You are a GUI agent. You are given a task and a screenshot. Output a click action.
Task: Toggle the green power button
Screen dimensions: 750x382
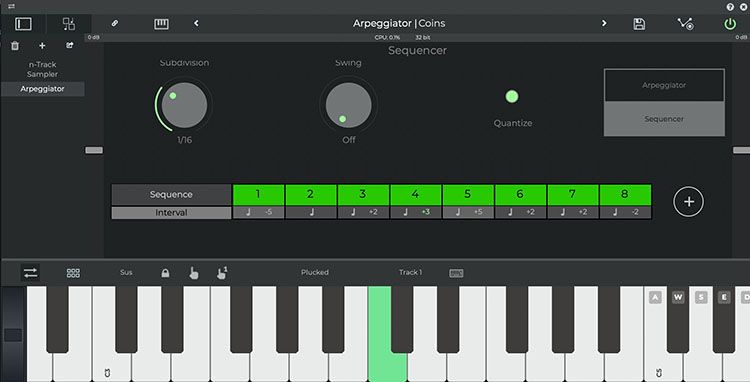coord(730,24)
